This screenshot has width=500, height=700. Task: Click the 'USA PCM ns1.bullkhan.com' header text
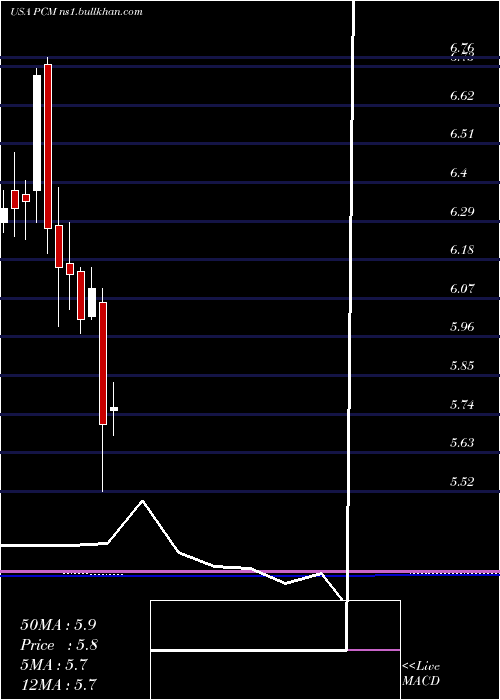tap(76, 12)
